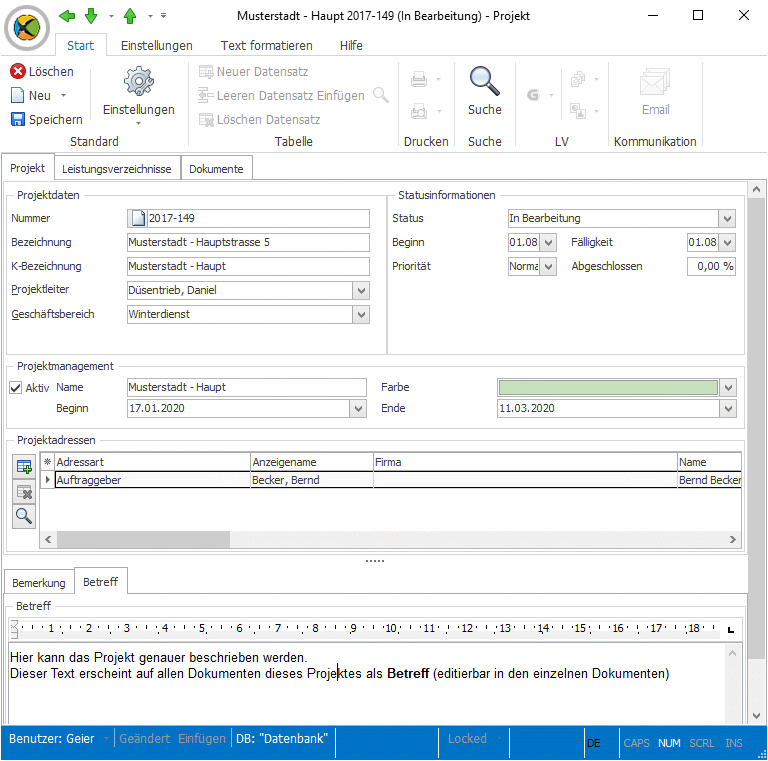Screen dimensions: 768x761
Task: Click the Adressart column header
Action: (152, 462)
